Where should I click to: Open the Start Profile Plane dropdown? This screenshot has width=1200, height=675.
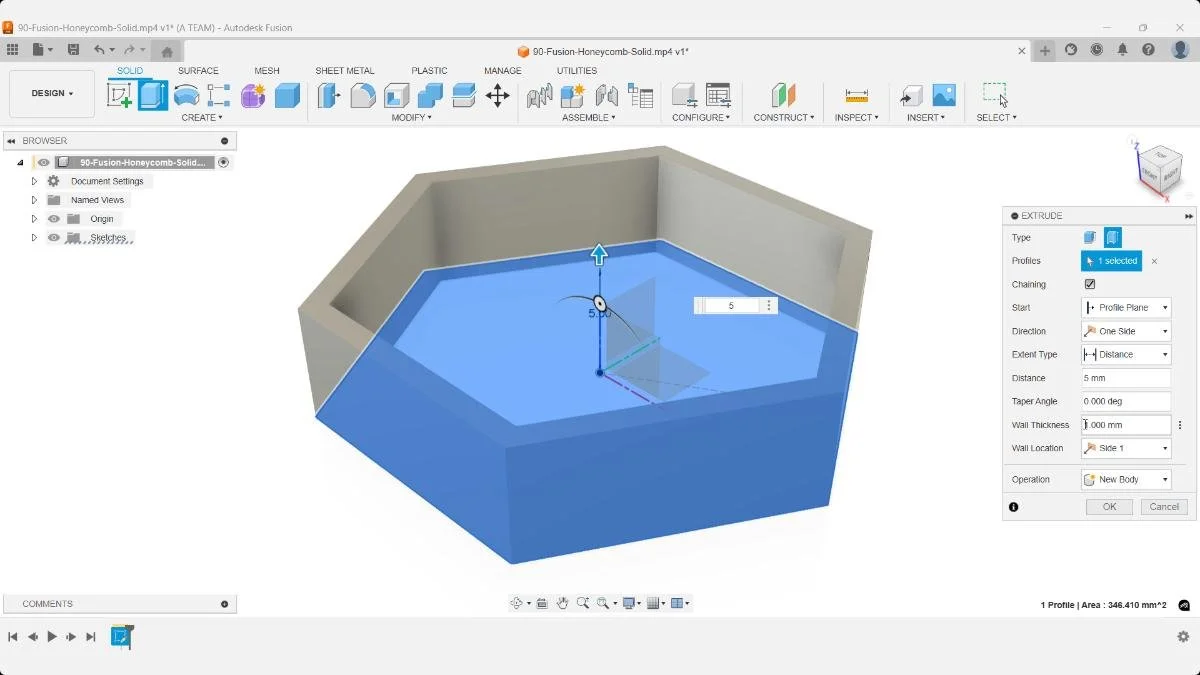pyautogui.click(x=1126, y=307)
